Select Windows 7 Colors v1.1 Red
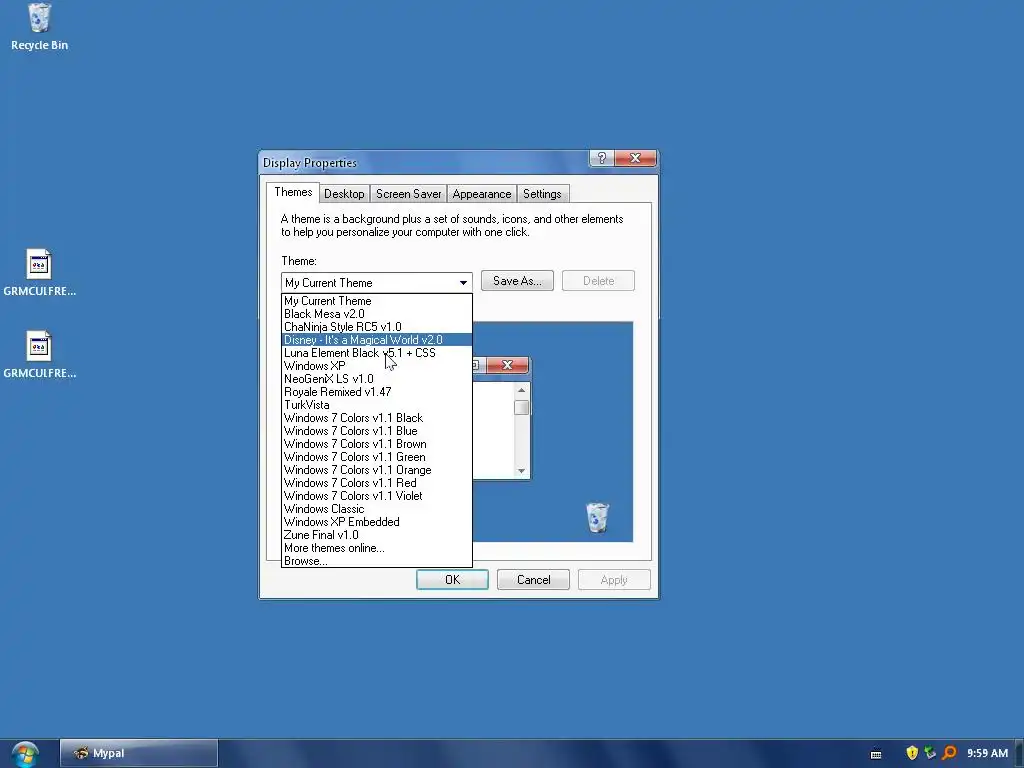 point(377,483)
